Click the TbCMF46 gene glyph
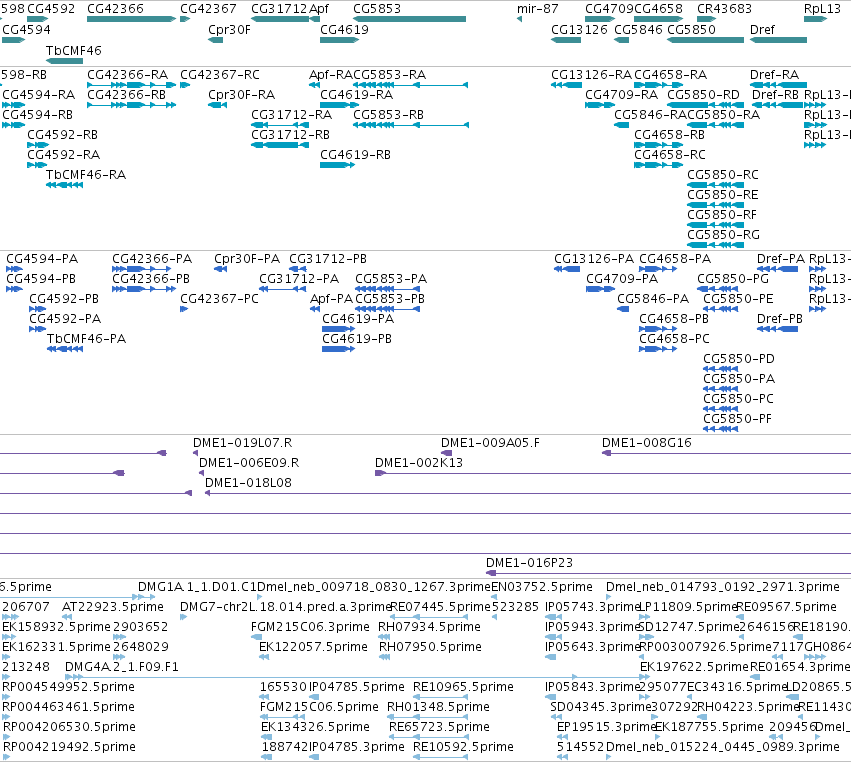The image size is (851, 762). point(64,61)
